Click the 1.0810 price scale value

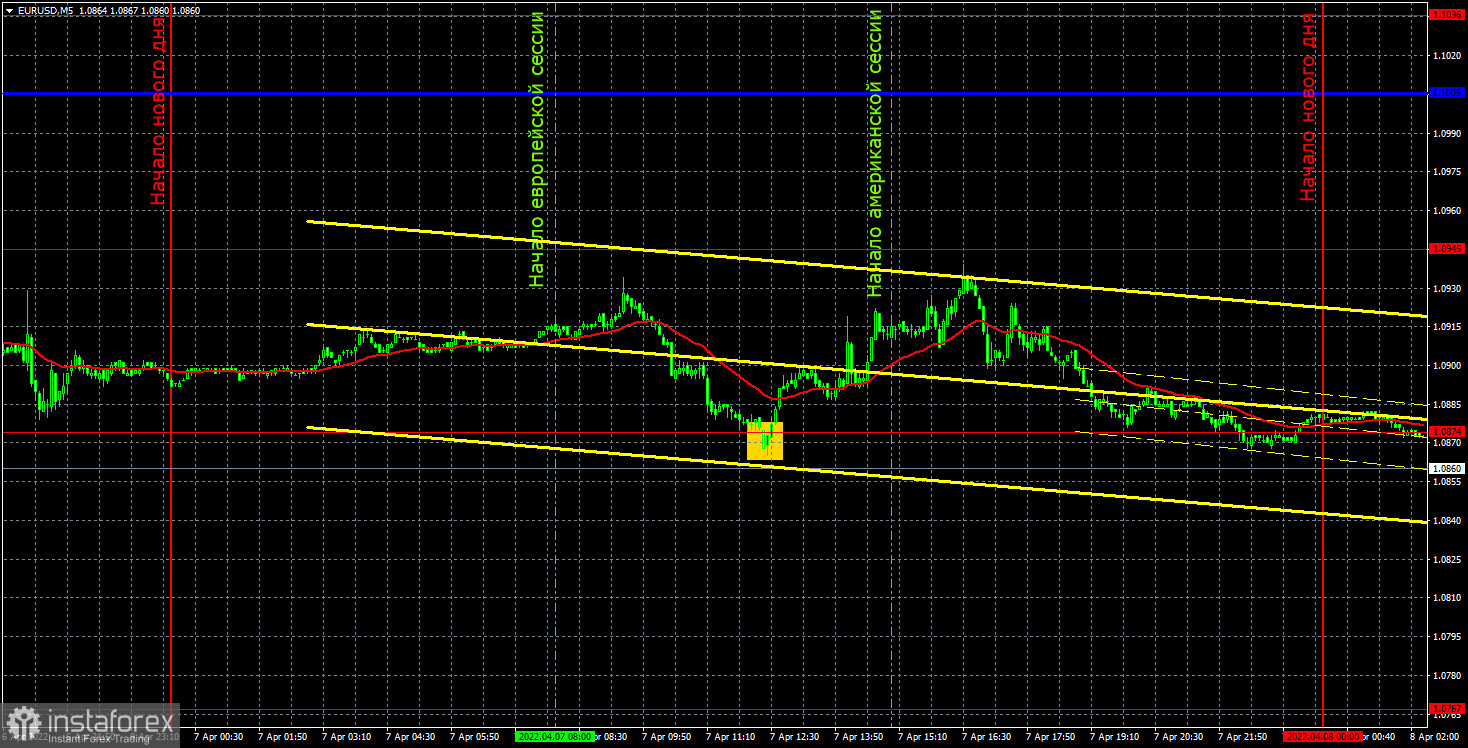click(1446, 598)
